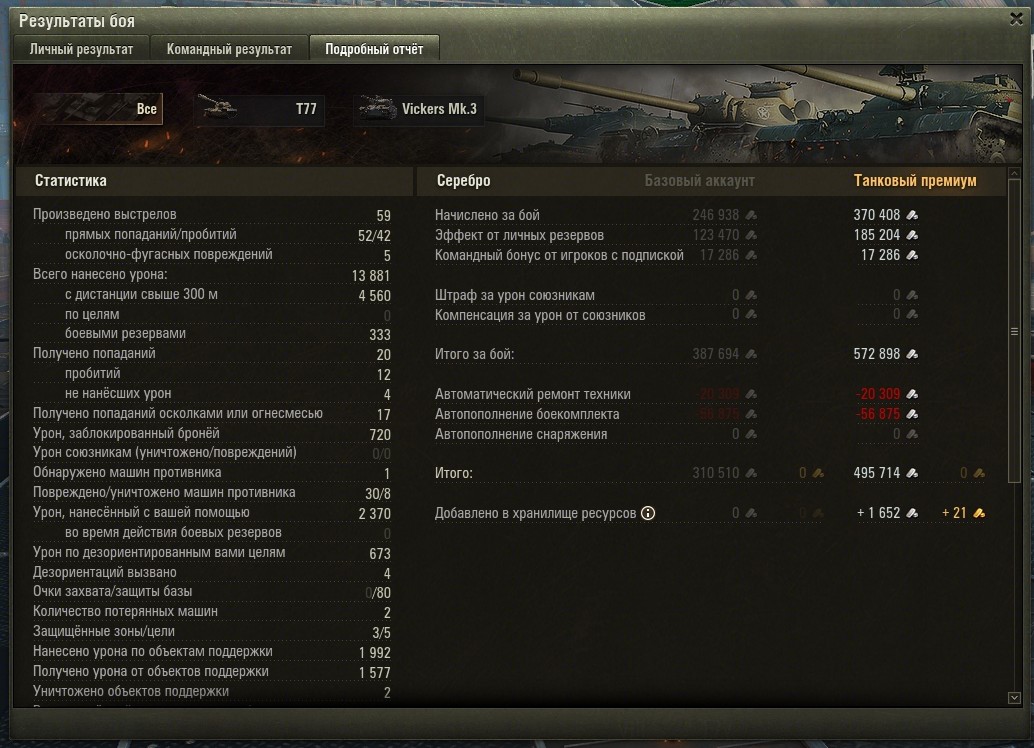This screenshot has height=748, width=1034.
Task: Click silver icon beside 370 408 earned
Action: click(x=912, y=215)
